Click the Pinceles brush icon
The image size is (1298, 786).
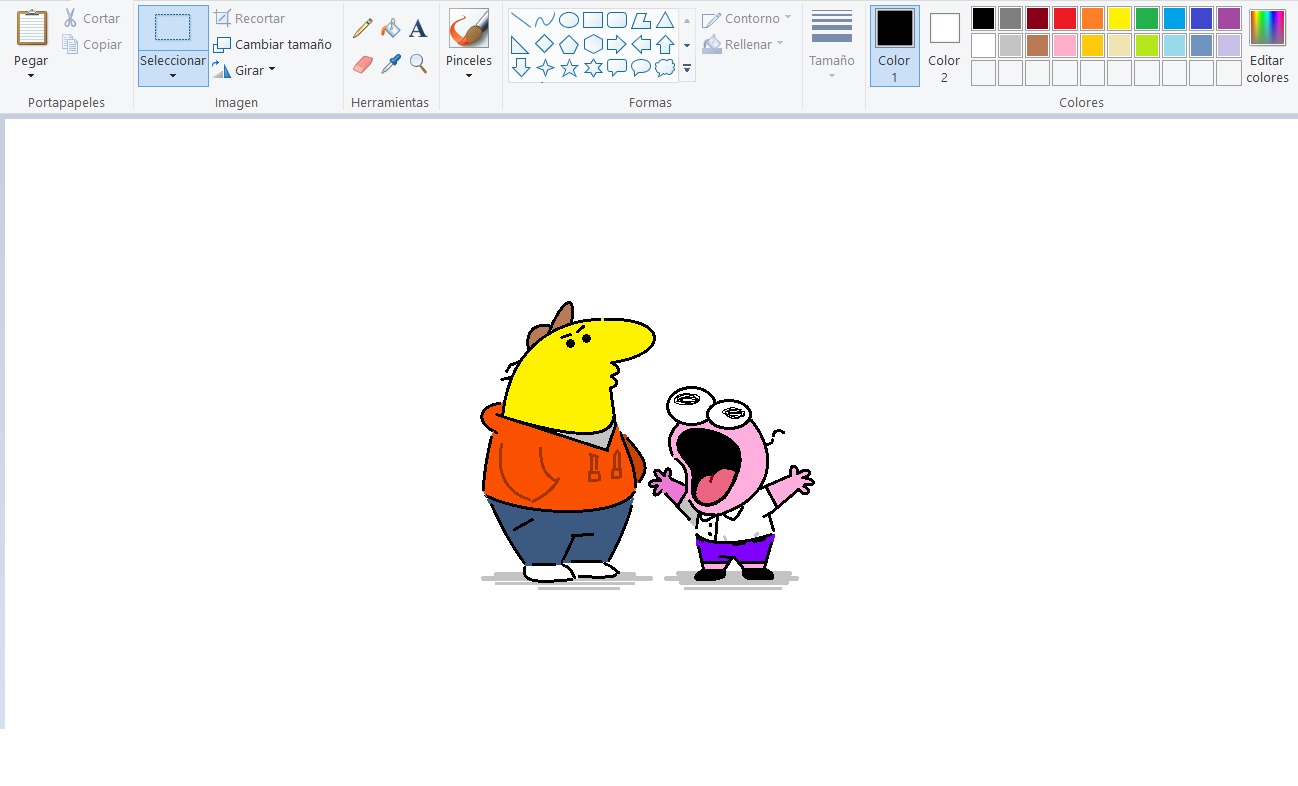(x=468, y=28)
